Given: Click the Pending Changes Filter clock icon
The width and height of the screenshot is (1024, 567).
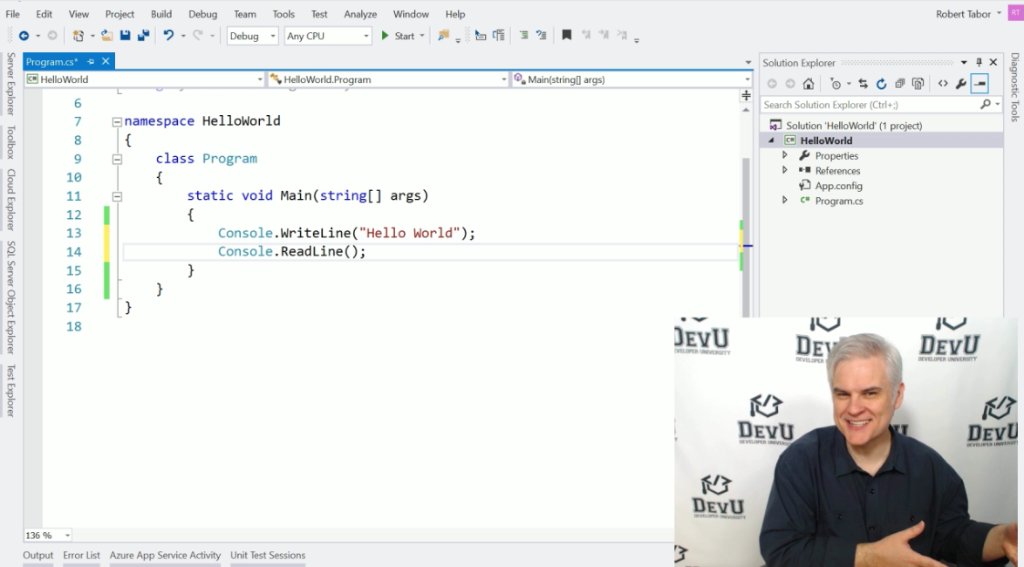Looking at the screenshot, I should 836,84.
